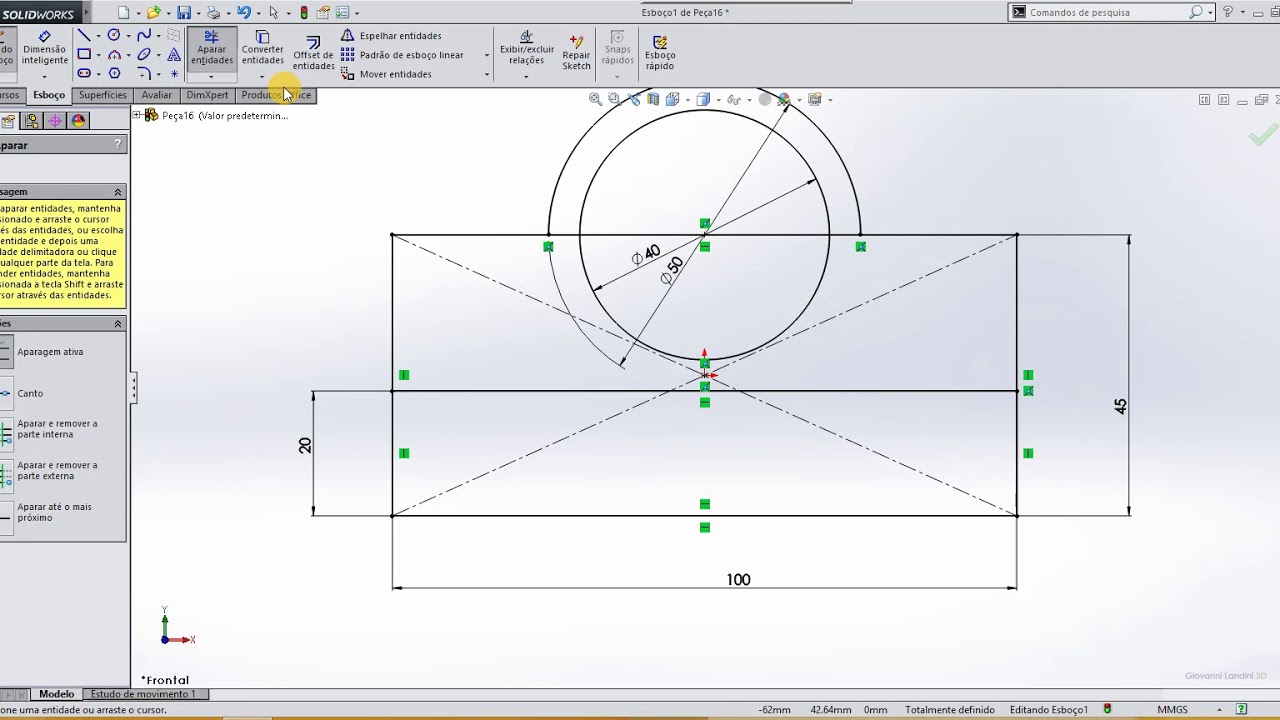Open dropdown arrow under Aparar entidades
Image resolution: width=1280 pixels, height=720 pixels.
(x=211, y=77)
